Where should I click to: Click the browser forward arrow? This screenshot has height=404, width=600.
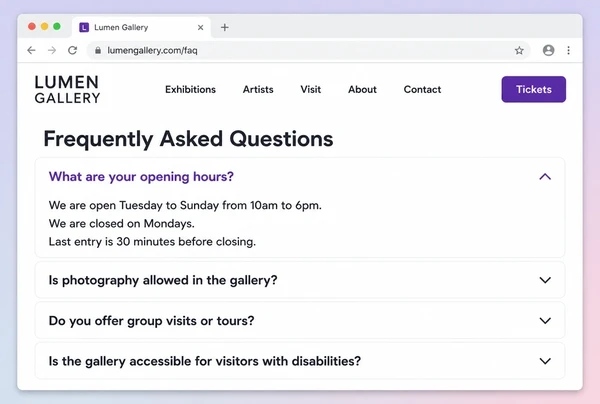pos(52,50)
